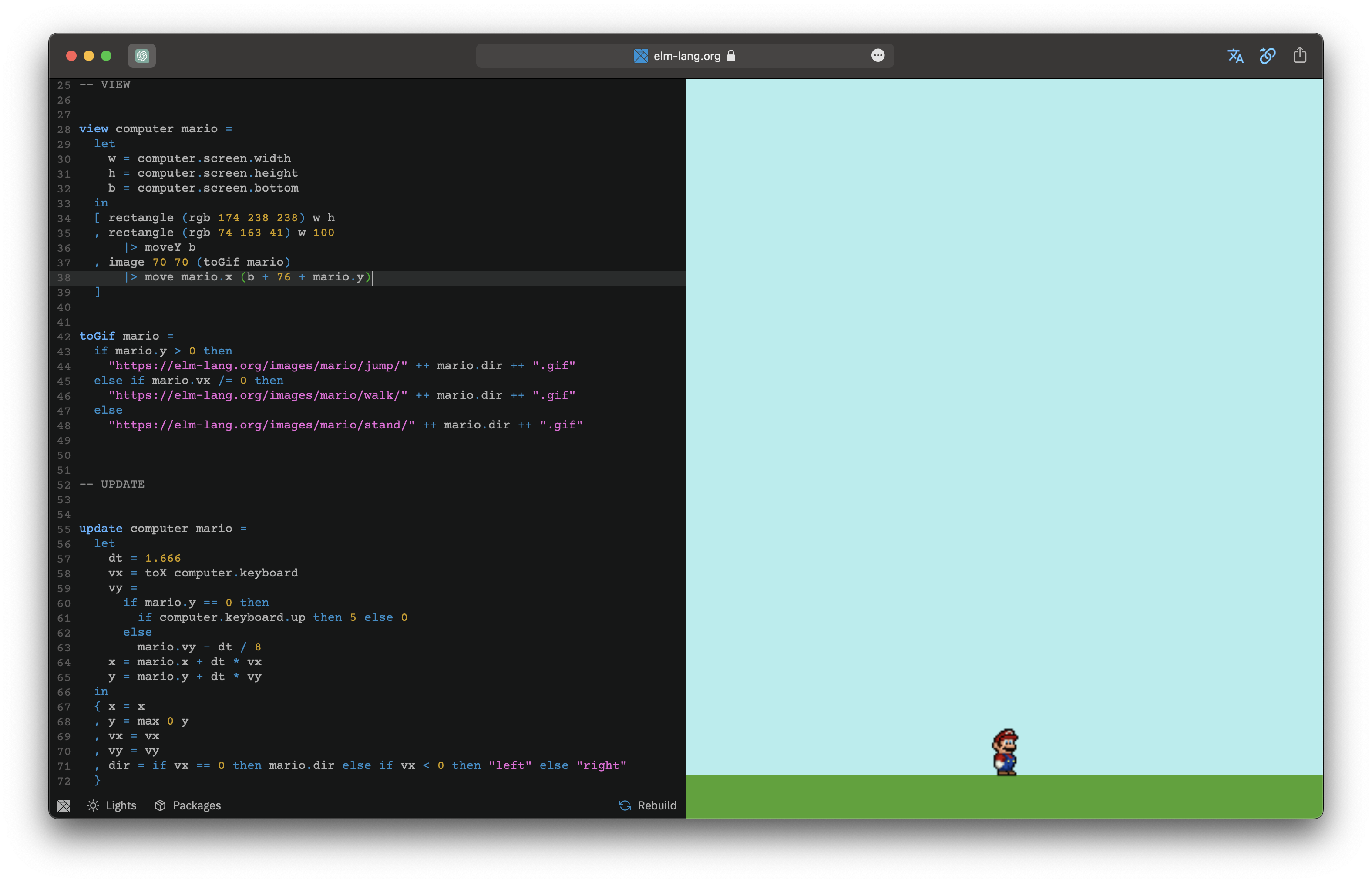Screen dimensions: 1372x883
Task: Open the Packages panel
Action: 197,805
